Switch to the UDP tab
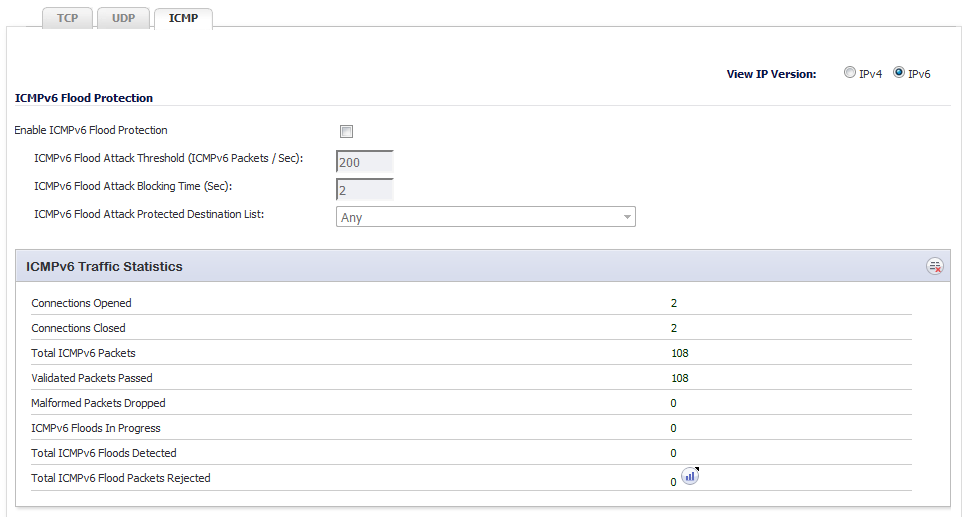The height and width of the screenshot is (517, 962). 123,18
